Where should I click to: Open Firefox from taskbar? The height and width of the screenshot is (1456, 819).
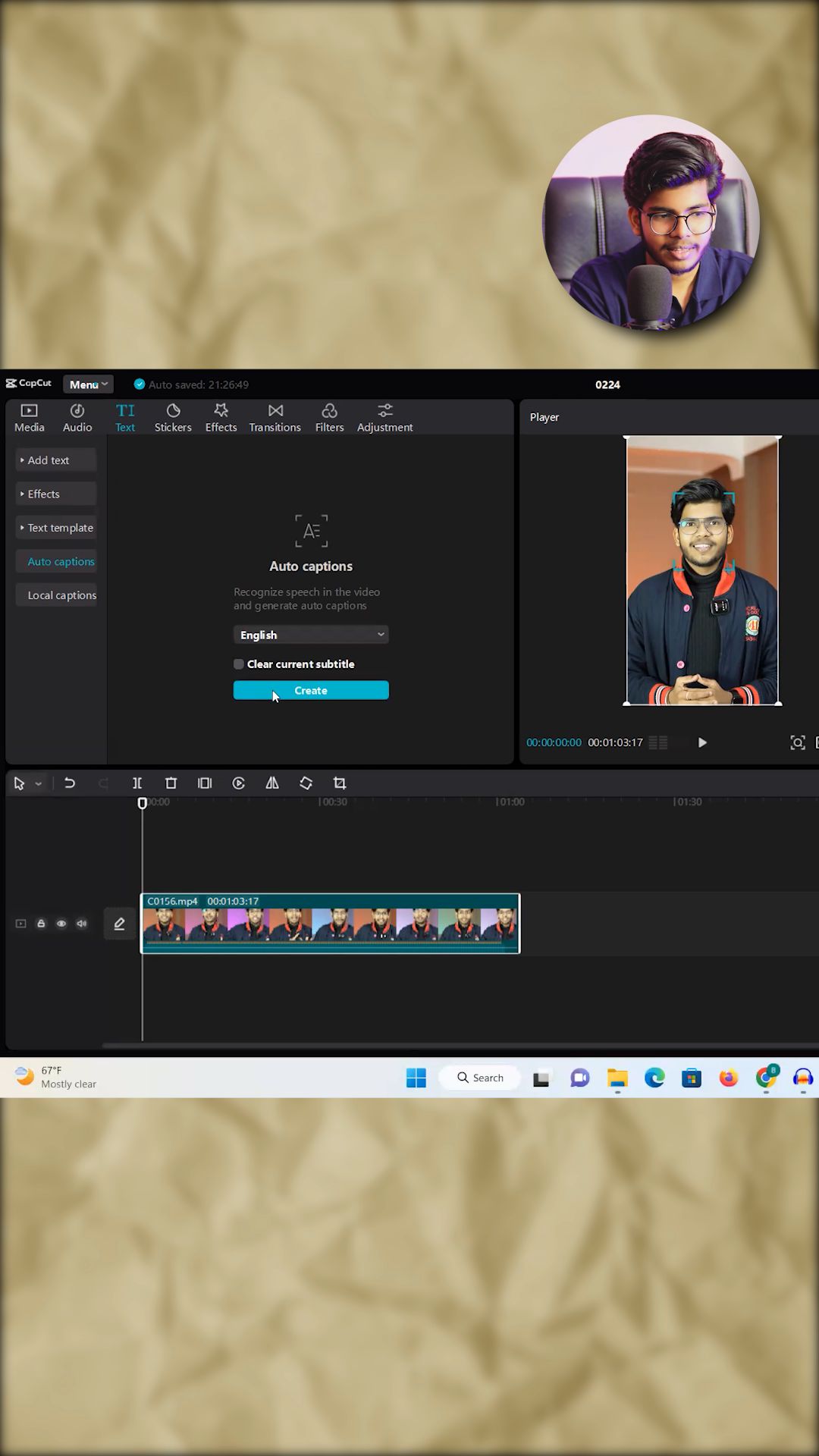(x=729, y=1078)
